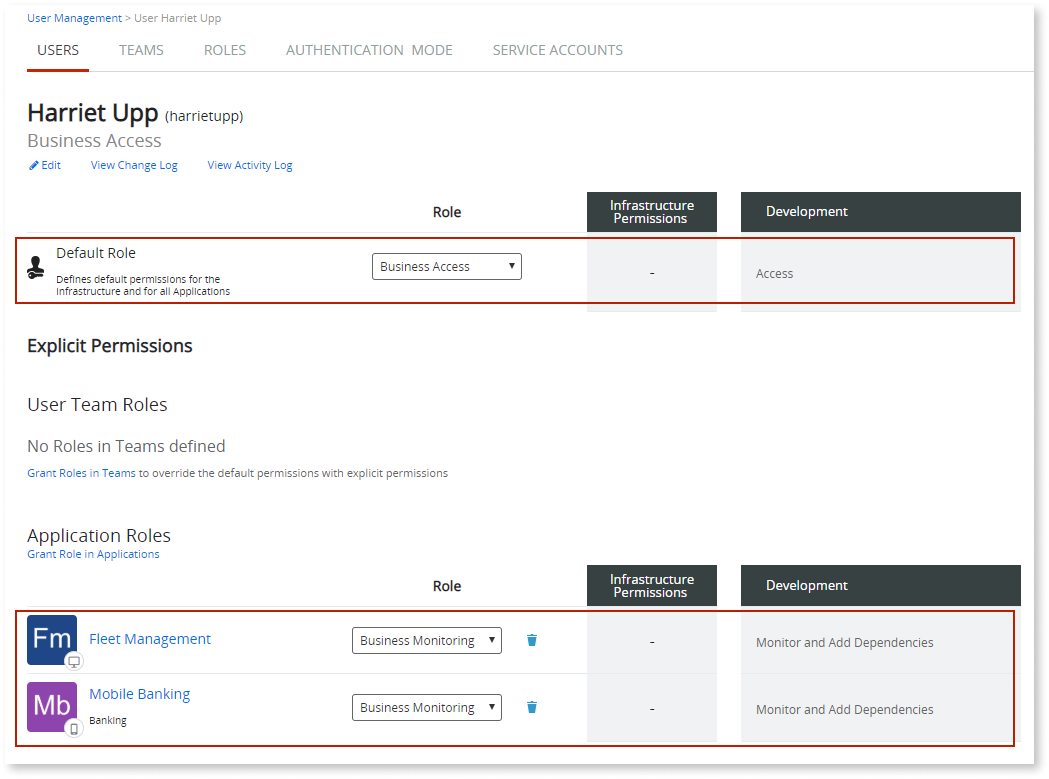Delete the Fleet Management role with trash icon
Image resolution: width=1049 pixels, height=779 pixels.
pyautogui.click(x=531, y=640)
